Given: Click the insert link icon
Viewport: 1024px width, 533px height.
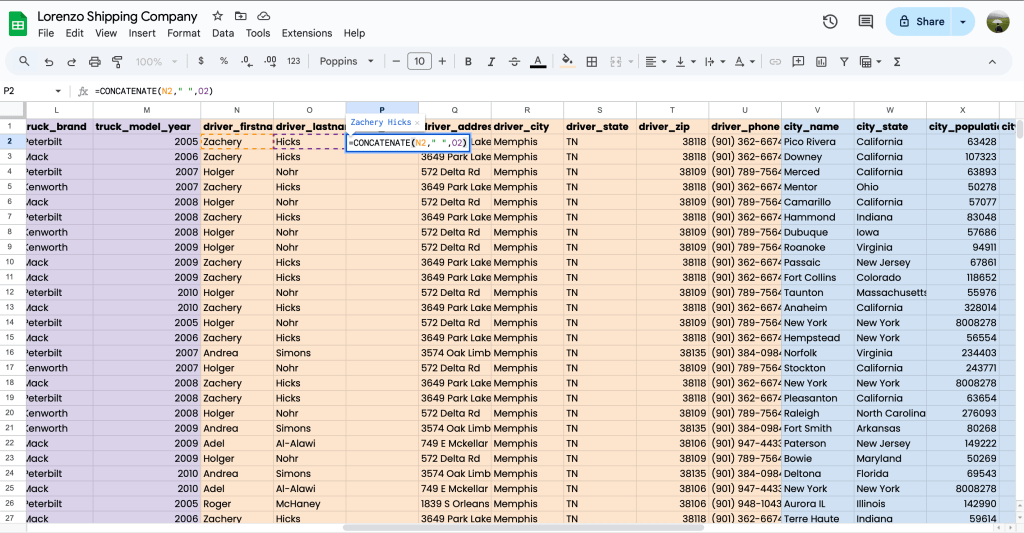Looking at the screenshot, I should tap(774, 62).
